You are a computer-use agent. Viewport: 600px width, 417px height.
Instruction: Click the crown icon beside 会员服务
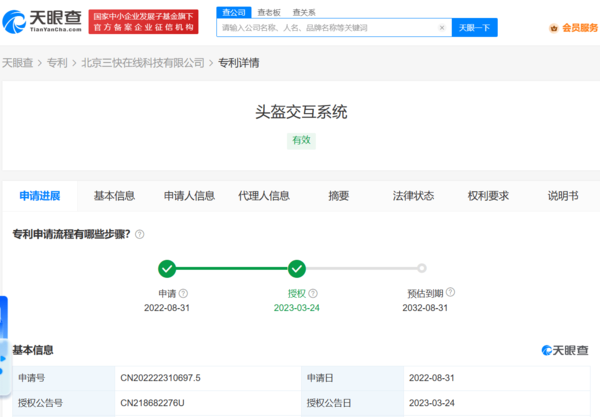coord(553,28)
